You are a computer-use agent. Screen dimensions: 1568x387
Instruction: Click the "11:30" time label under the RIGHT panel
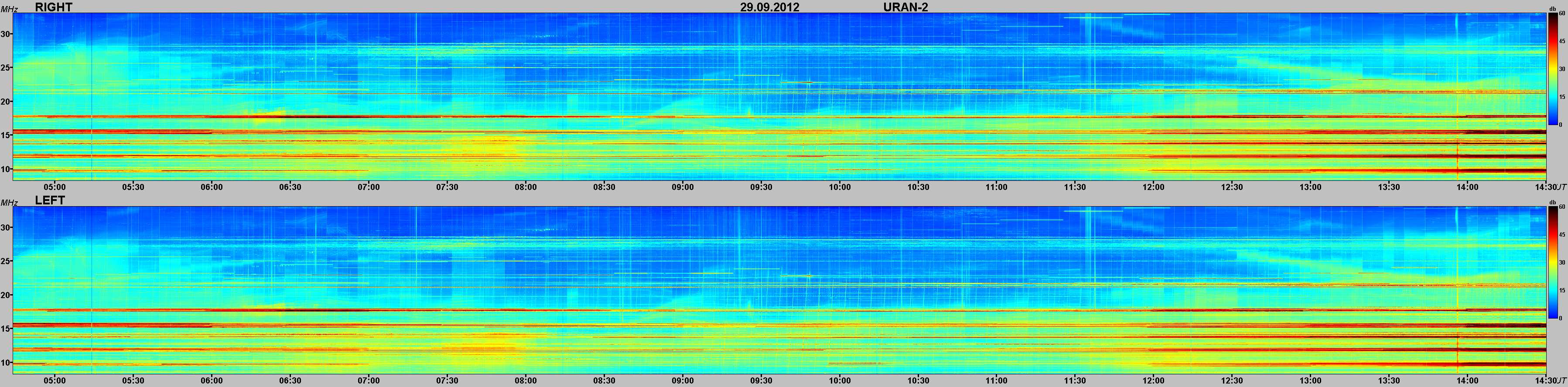1076,187
